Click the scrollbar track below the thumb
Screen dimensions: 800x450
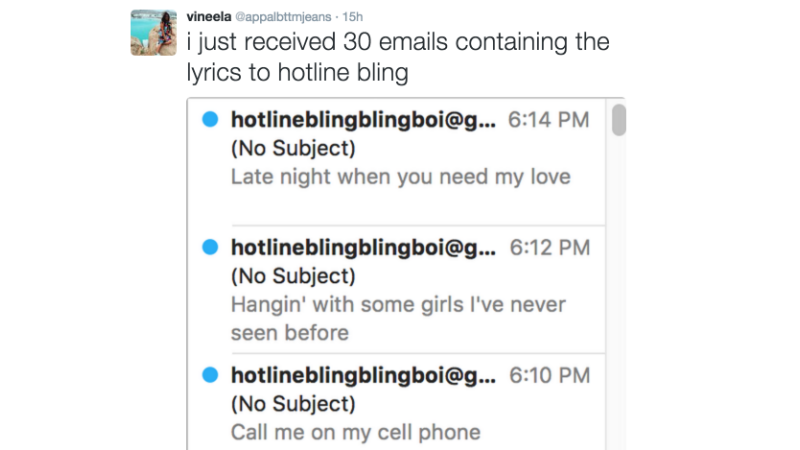pos(619,300)
